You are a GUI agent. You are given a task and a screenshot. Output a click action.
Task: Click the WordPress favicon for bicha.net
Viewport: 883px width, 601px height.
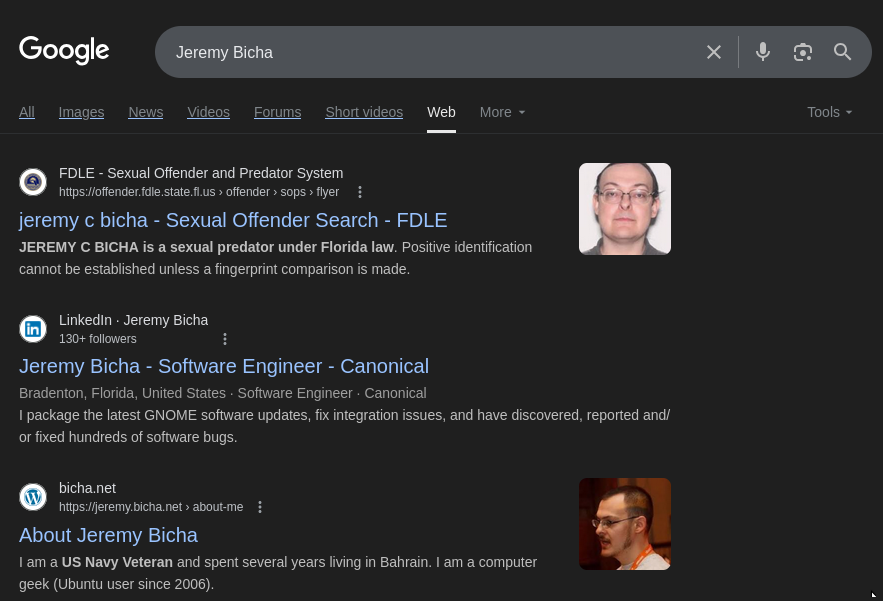[x=33, y=497]
